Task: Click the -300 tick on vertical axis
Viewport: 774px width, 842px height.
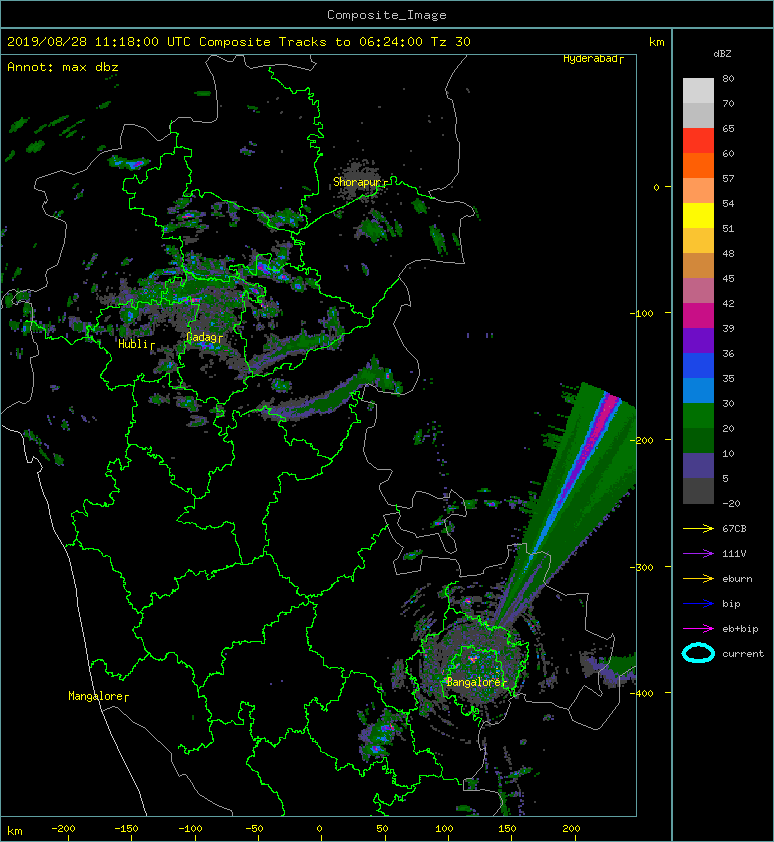Action: click(641, 567)
